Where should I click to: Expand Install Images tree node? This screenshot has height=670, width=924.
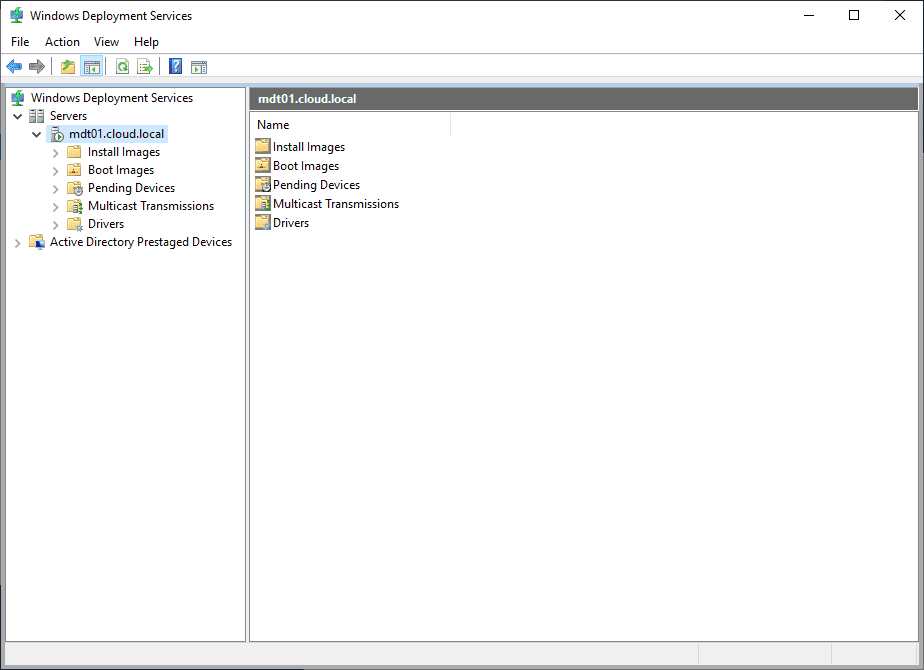[55, 153]
